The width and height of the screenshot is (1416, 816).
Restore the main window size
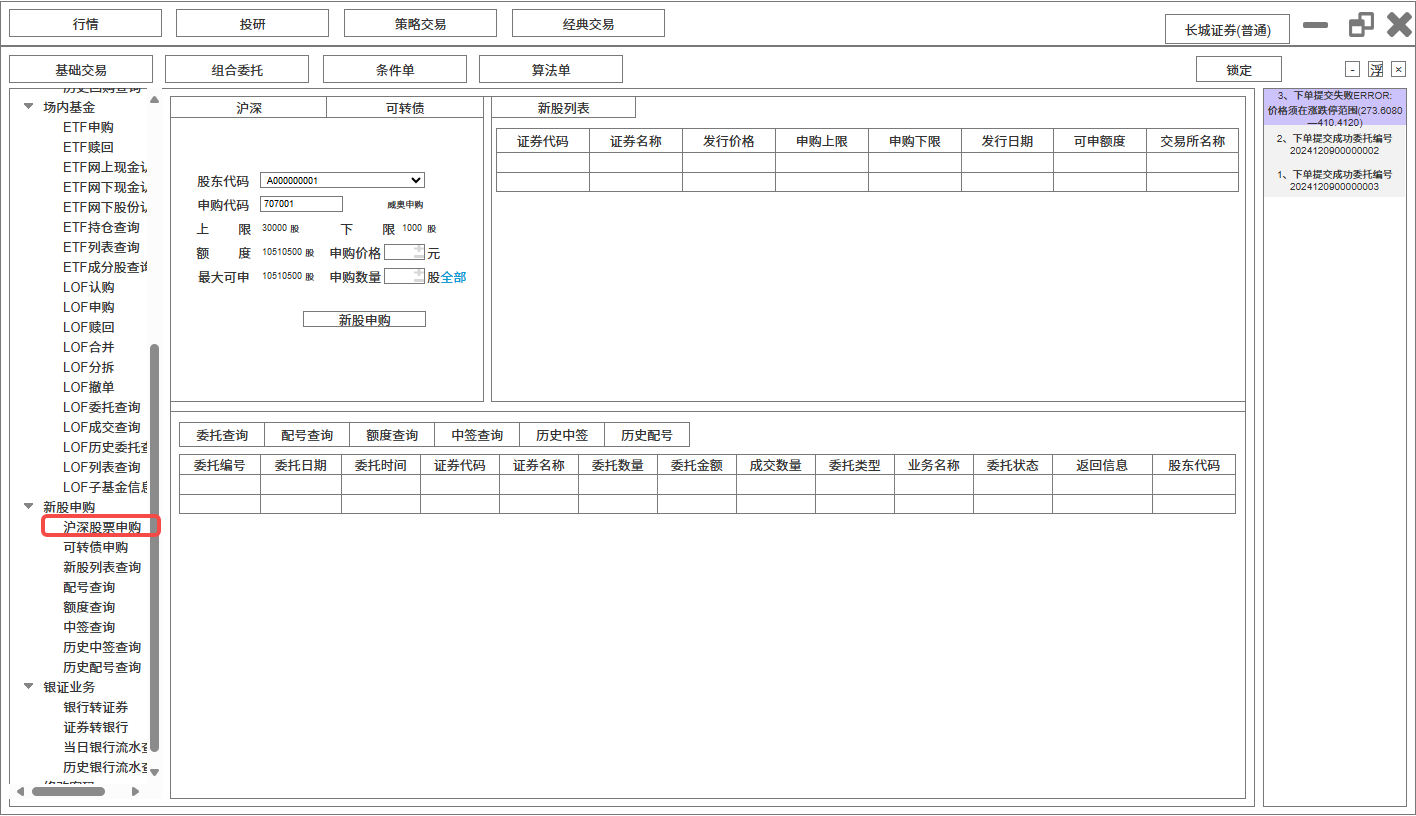pyautogui.click(x=1361, y=25)
